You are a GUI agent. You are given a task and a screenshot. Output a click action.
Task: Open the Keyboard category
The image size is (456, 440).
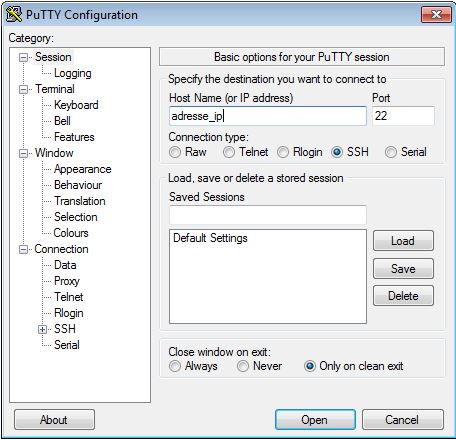coord(76,105)
